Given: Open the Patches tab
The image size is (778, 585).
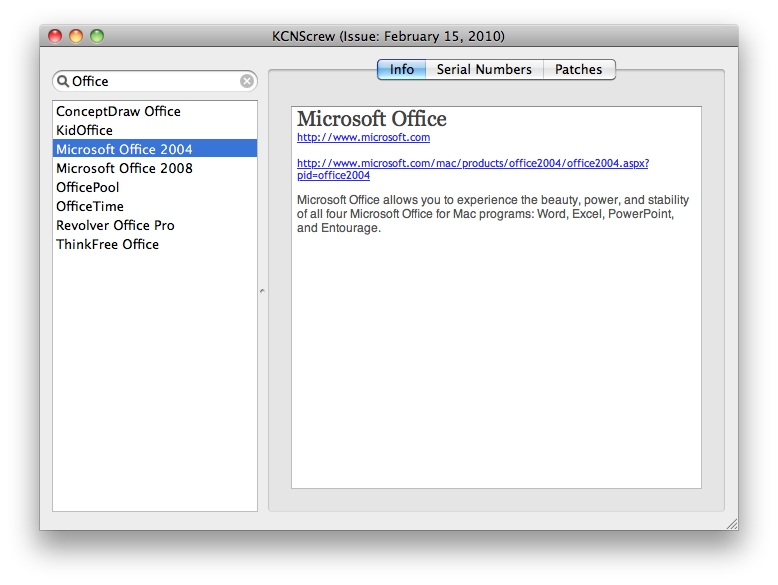Looking at the screenshot, I should click(579, 69).
